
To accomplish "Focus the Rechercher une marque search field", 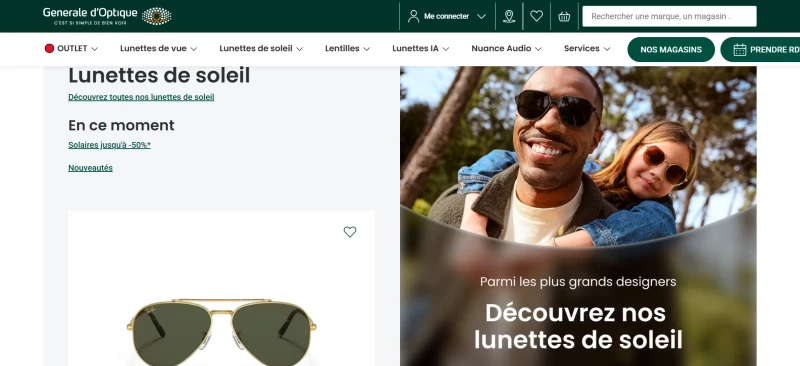I will click(669, 16).
